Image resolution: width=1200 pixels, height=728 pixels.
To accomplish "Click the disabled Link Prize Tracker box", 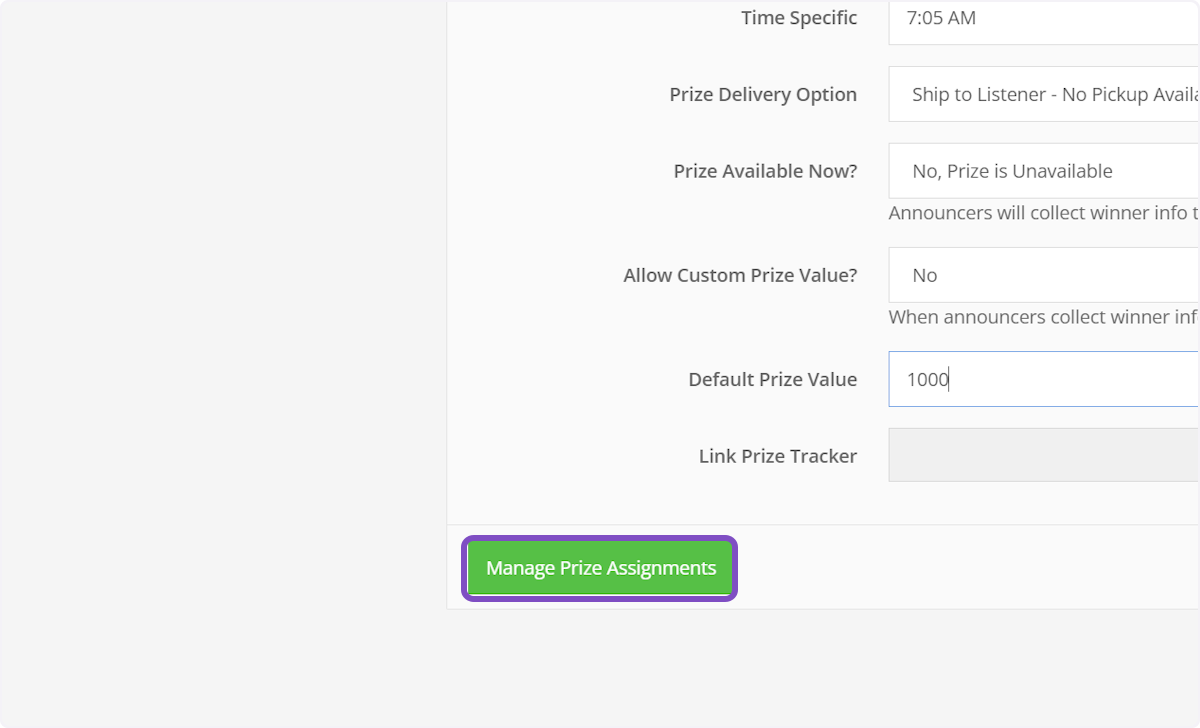I will click(1040, 455).
